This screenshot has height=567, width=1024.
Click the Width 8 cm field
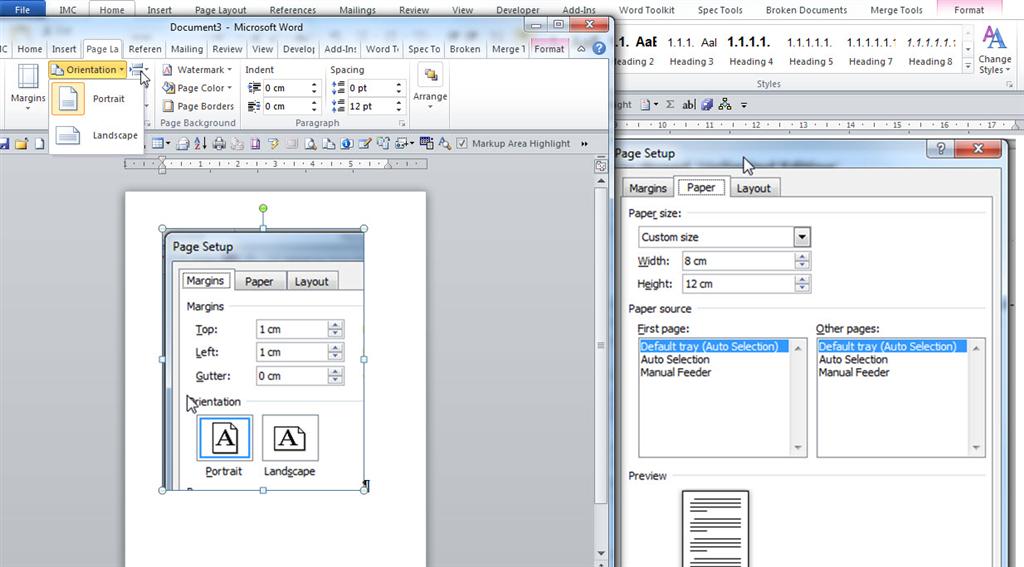coord(738,261)
